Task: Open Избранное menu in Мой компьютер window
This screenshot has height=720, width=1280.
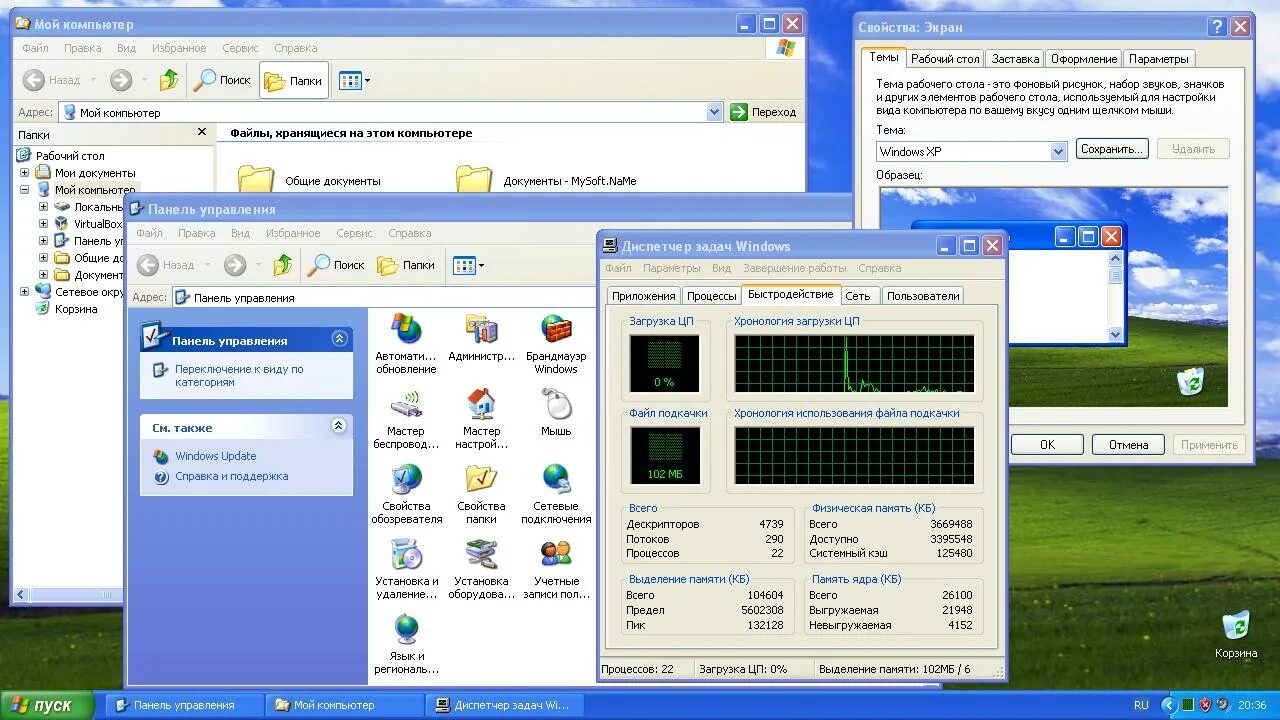Action: pos(179,48)
